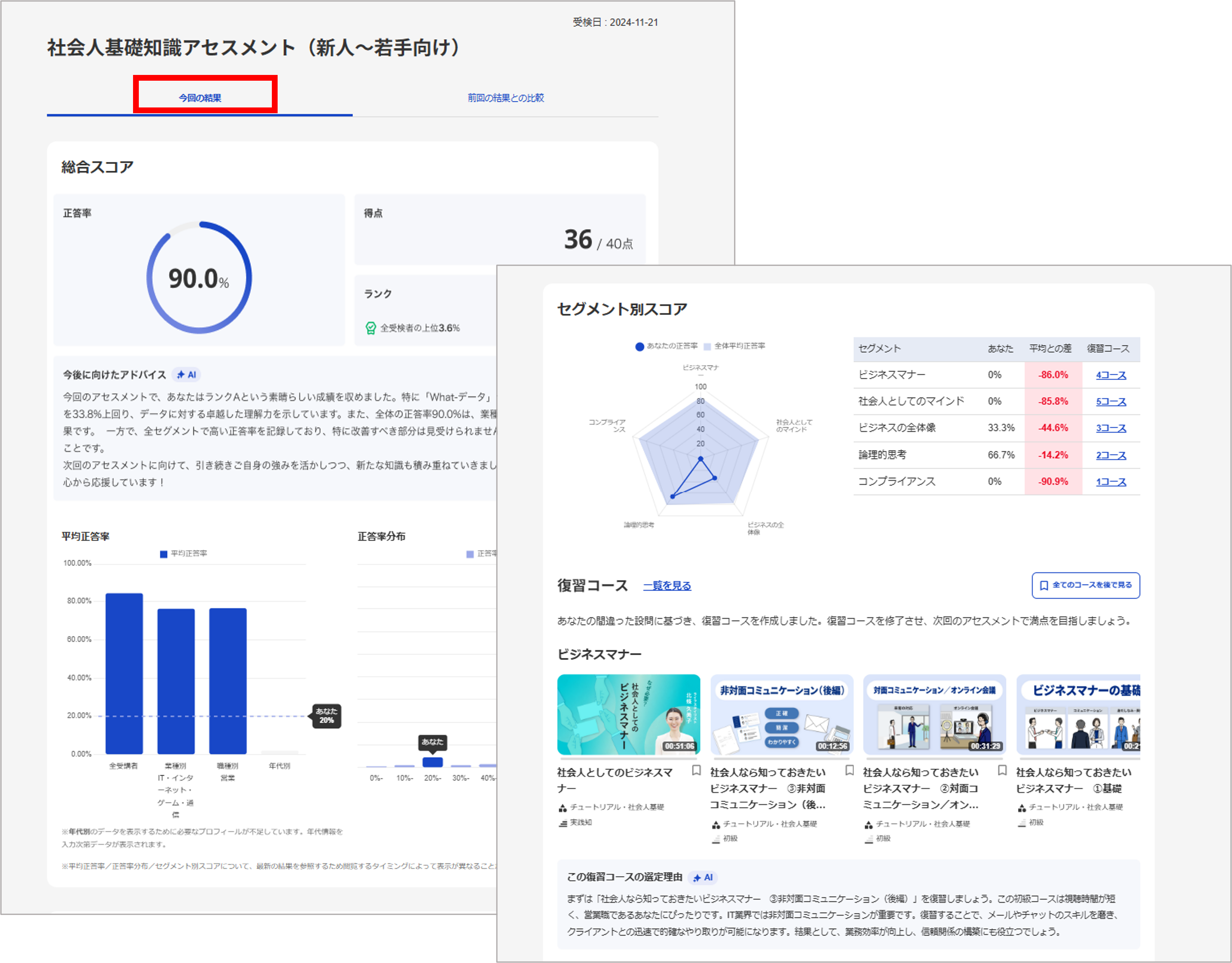1232x963 pixels.
Task: Toggle 全体平均正答率 legend in radar chart
Action: [734, 346]
